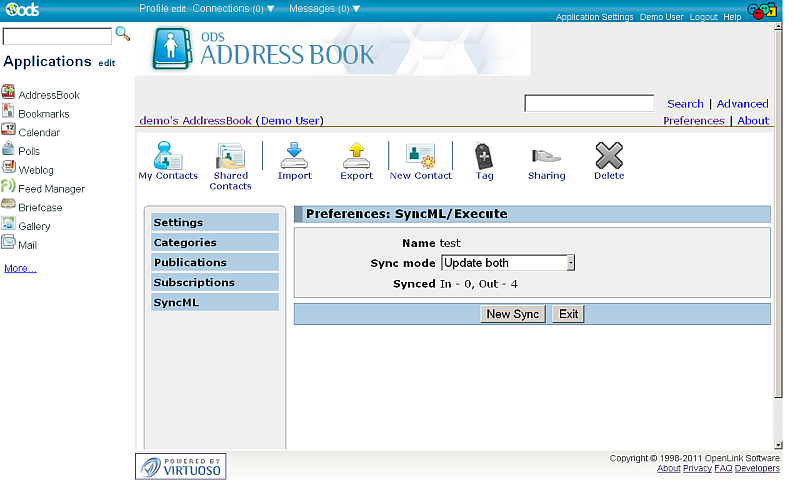This screenshot has height=500, width=800.
Task: Open the Publications preferences tab
Action: point(215,262)
